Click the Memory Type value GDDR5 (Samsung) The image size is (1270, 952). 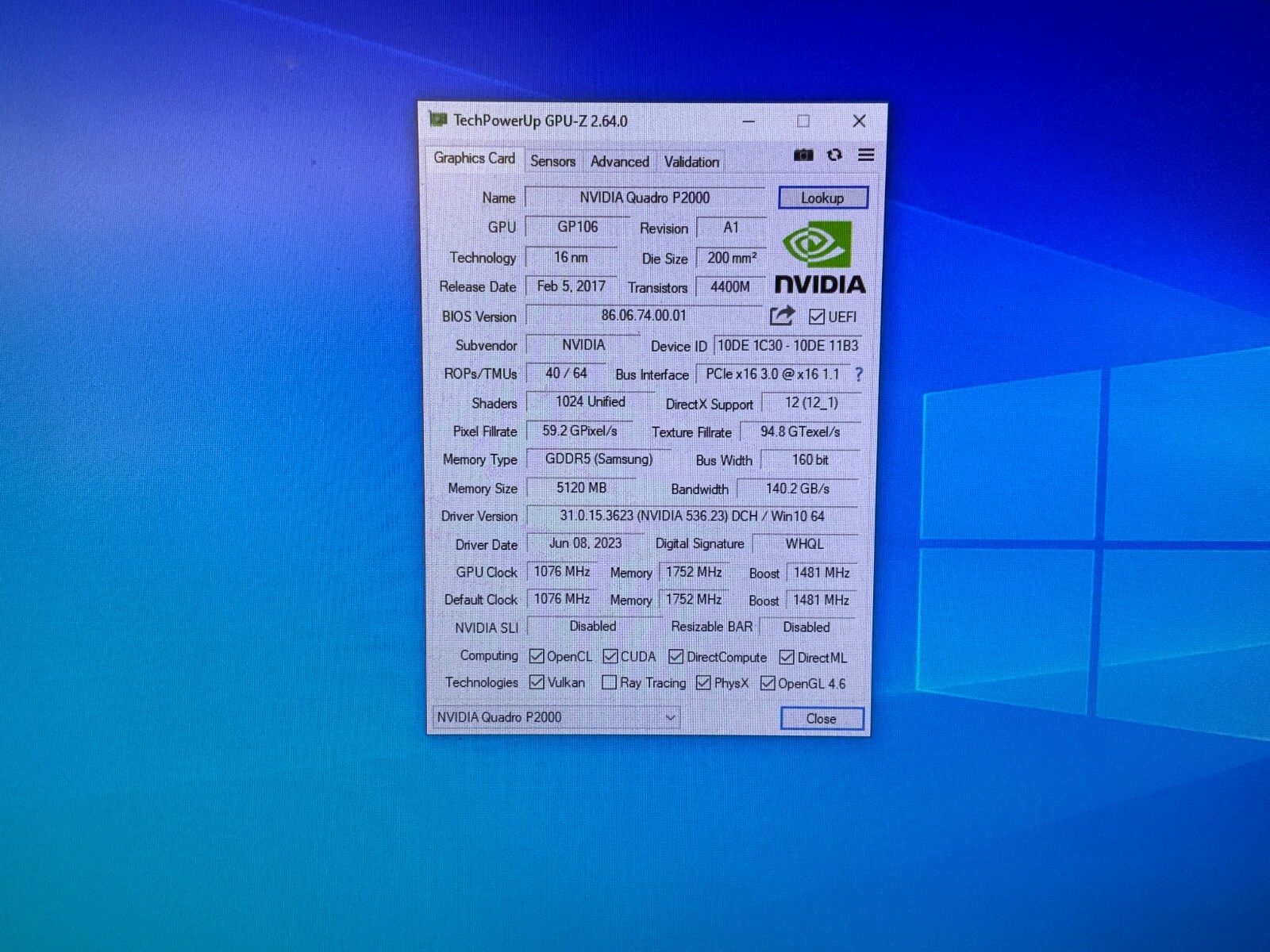pyautogui.click(x=598, y=459)
